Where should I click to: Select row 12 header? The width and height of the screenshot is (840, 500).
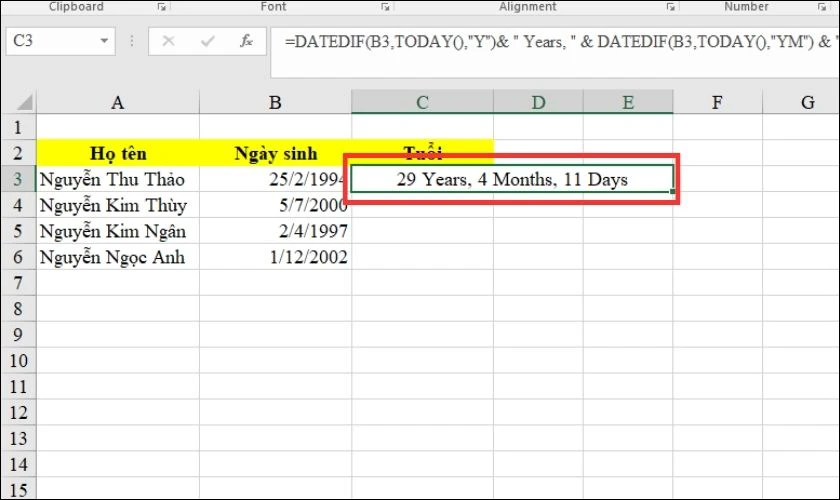coord(19,412)
